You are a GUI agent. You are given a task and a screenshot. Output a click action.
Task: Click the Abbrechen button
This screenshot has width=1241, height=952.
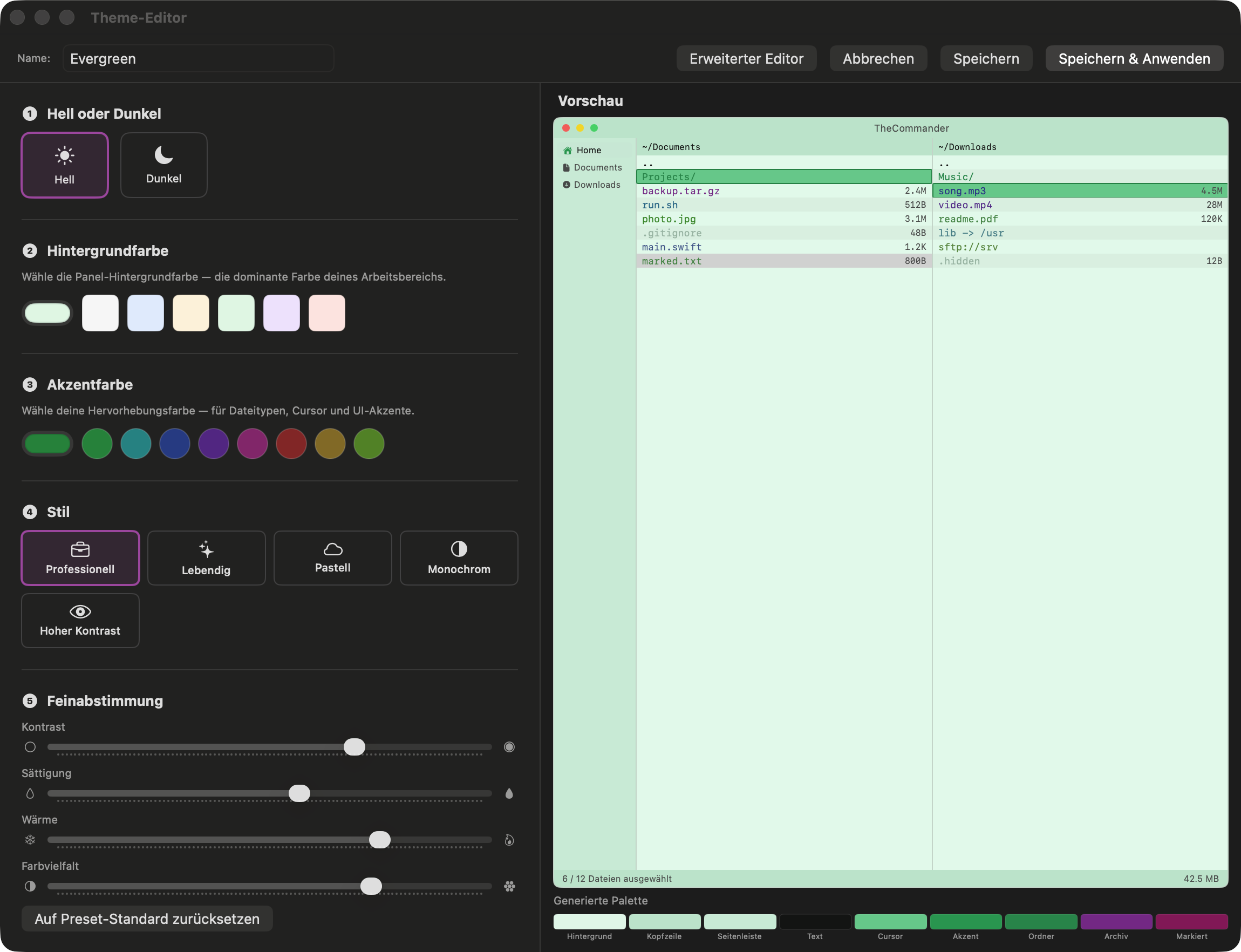(878, 58)
